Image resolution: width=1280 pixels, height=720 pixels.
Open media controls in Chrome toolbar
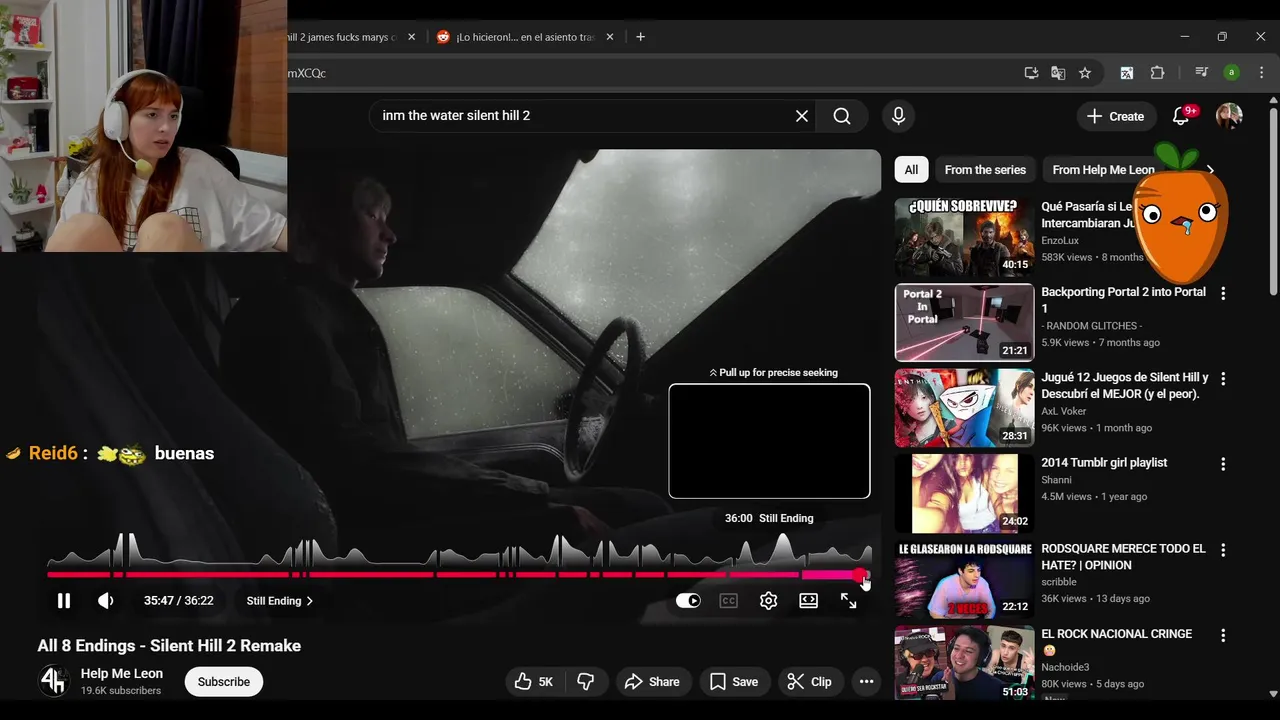tap(1202, 73)
